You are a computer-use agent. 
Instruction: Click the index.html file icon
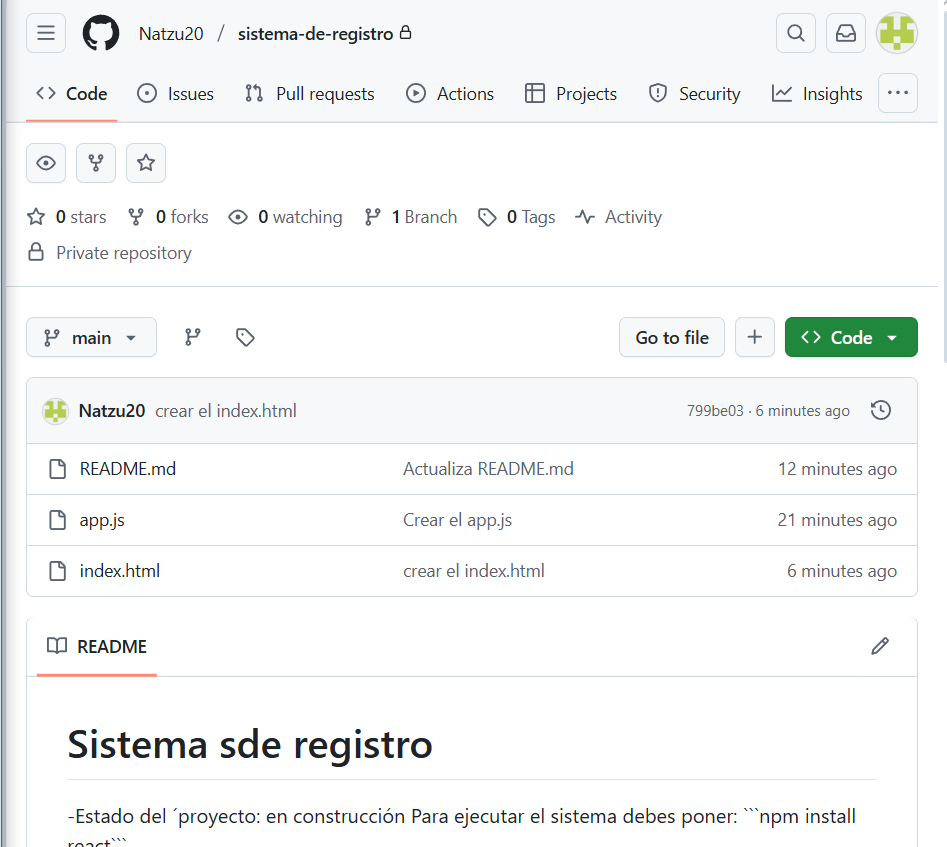pos(57,571)
